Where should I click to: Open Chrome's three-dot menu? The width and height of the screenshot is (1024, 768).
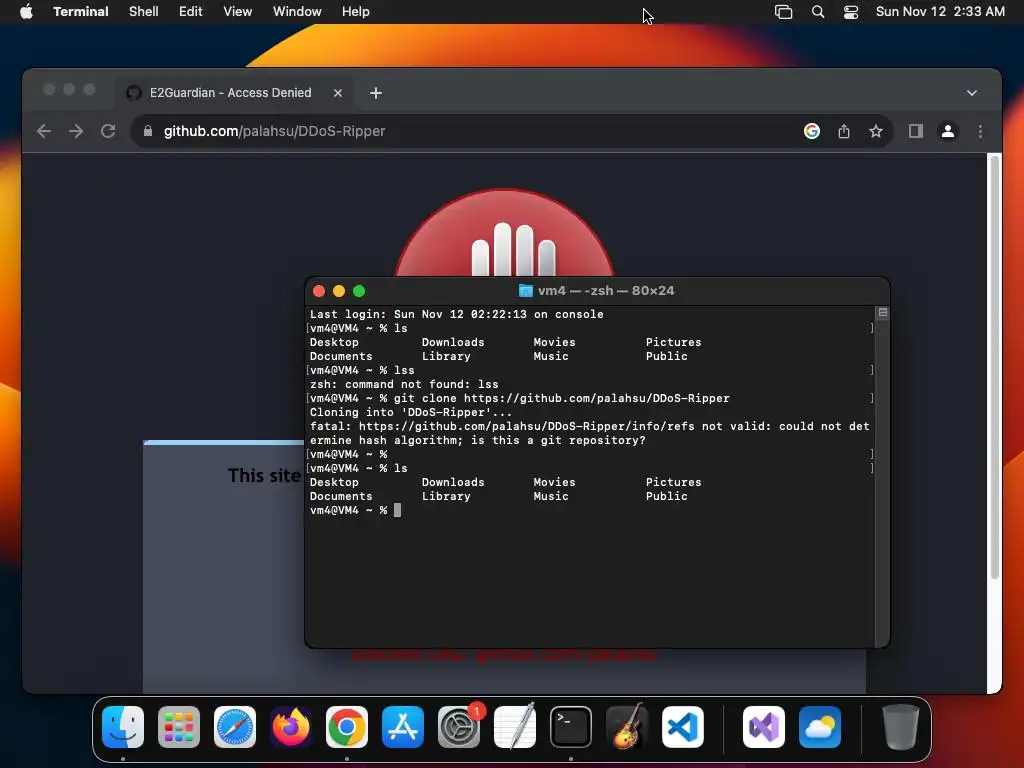(980, 131)
